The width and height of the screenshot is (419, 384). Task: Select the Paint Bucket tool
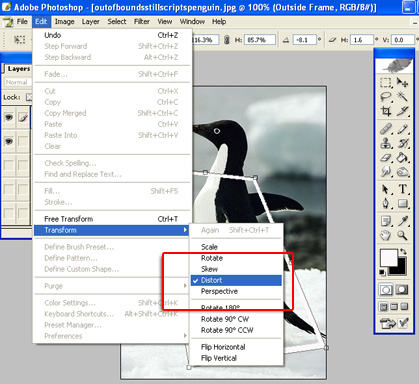click(x=402, y=157)
